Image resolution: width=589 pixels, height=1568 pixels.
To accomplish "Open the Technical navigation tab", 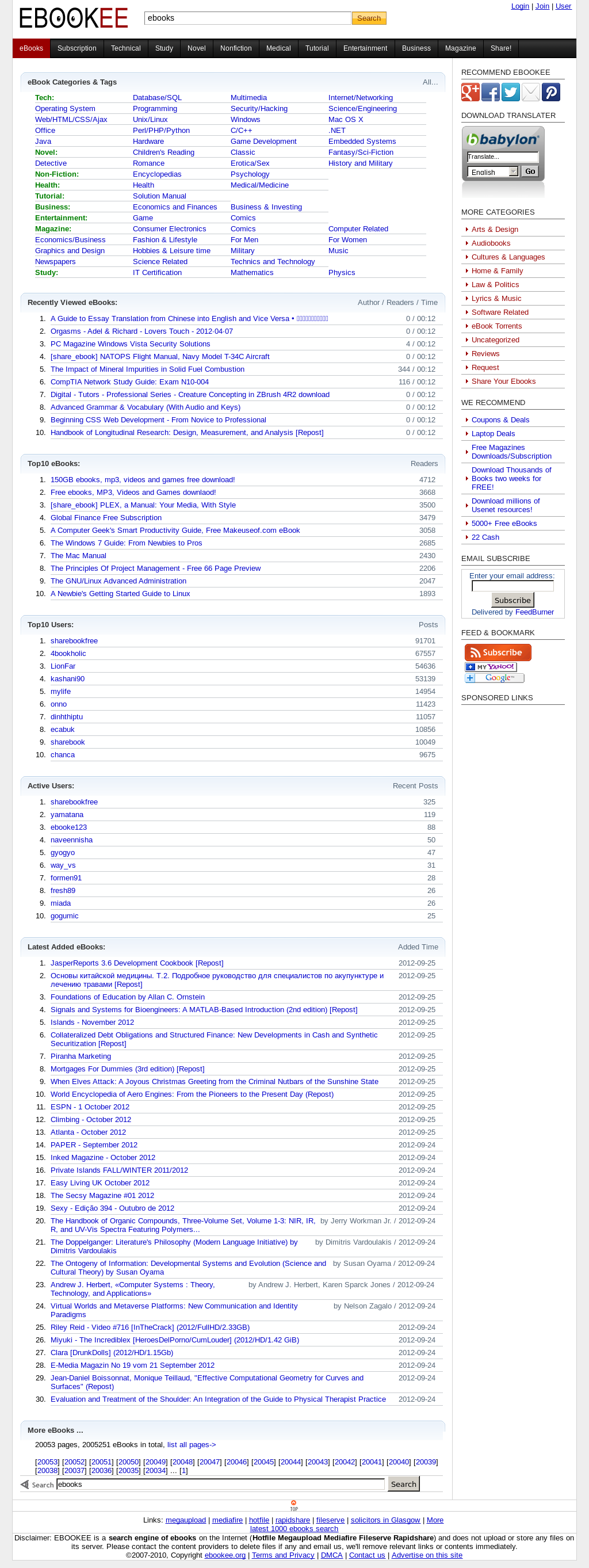I will click(x=125, y=48).
